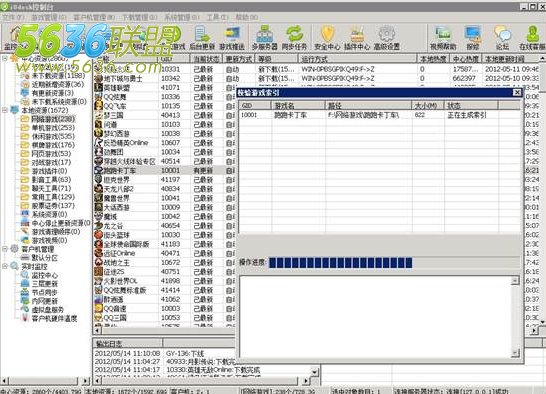Click the 梦幻西游 game icon
Screen dimensions: 546x394
99,133
